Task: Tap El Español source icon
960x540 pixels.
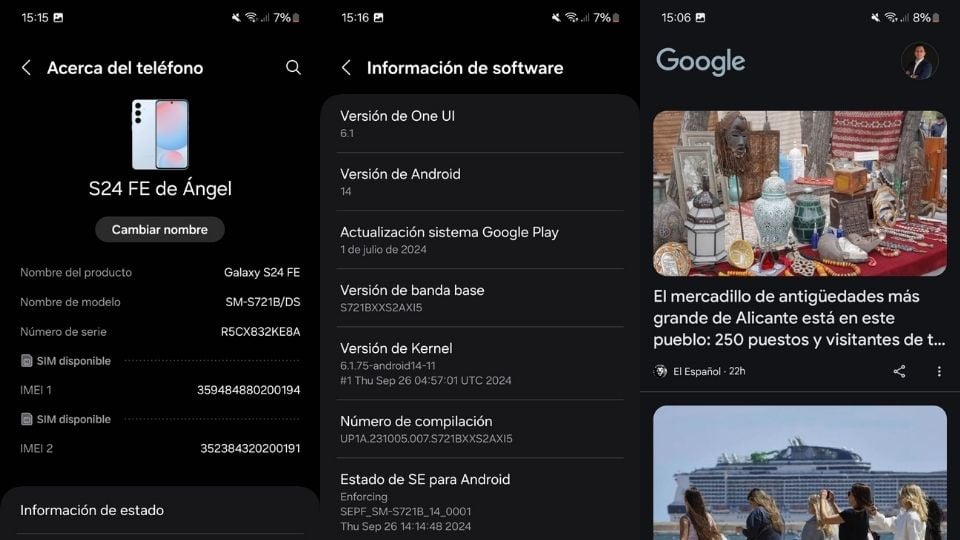Action: pyautogui.click(x=661, y=371)
